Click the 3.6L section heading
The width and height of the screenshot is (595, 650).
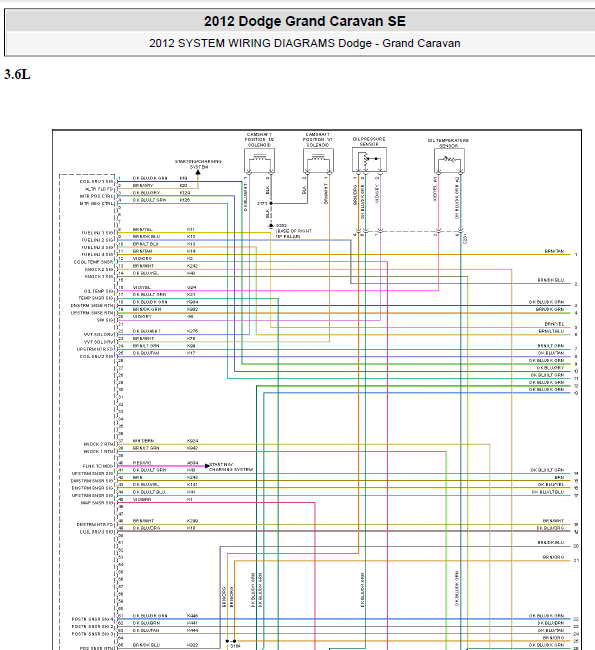click(17, 75)
